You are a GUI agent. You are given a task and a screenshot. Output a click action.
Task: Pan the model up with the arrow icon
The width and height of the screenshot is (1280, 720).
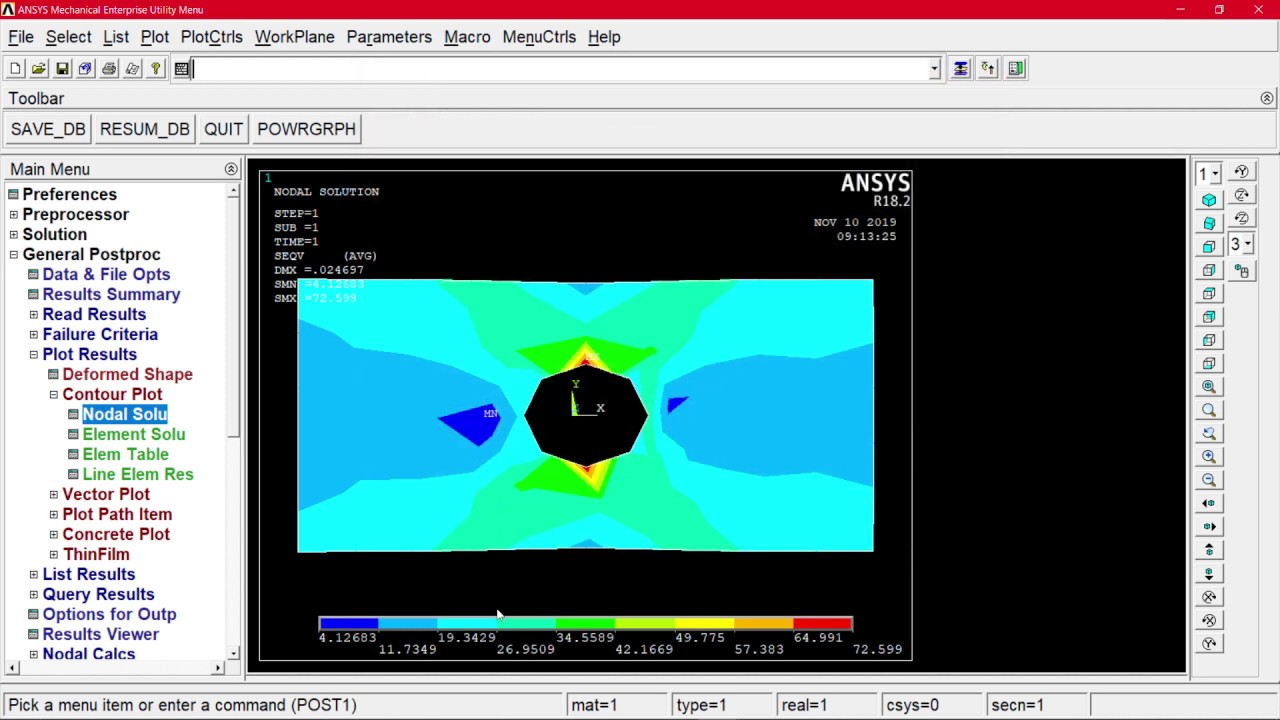coord(1209,550)
